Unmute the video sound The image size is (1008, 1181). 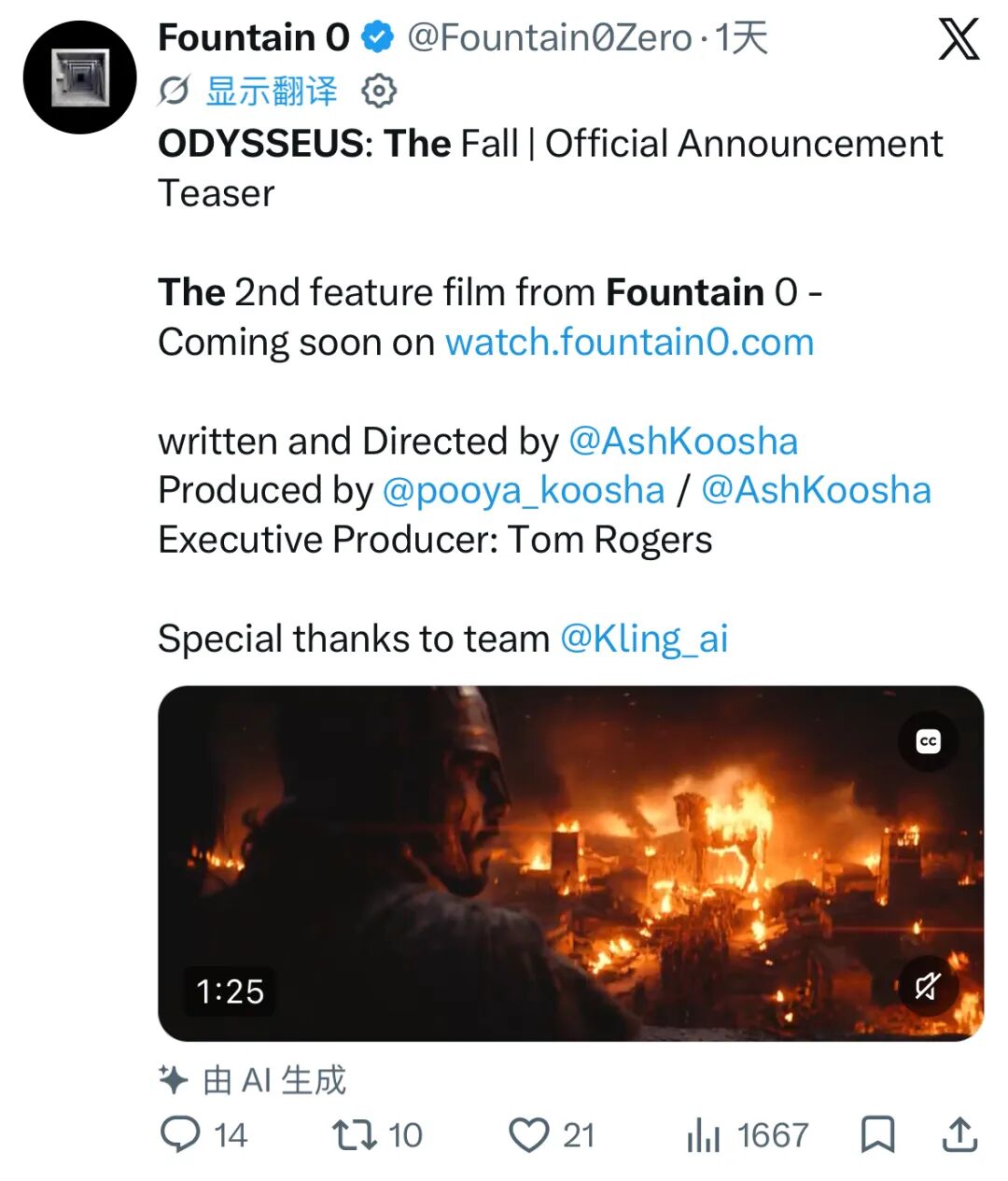927,986
